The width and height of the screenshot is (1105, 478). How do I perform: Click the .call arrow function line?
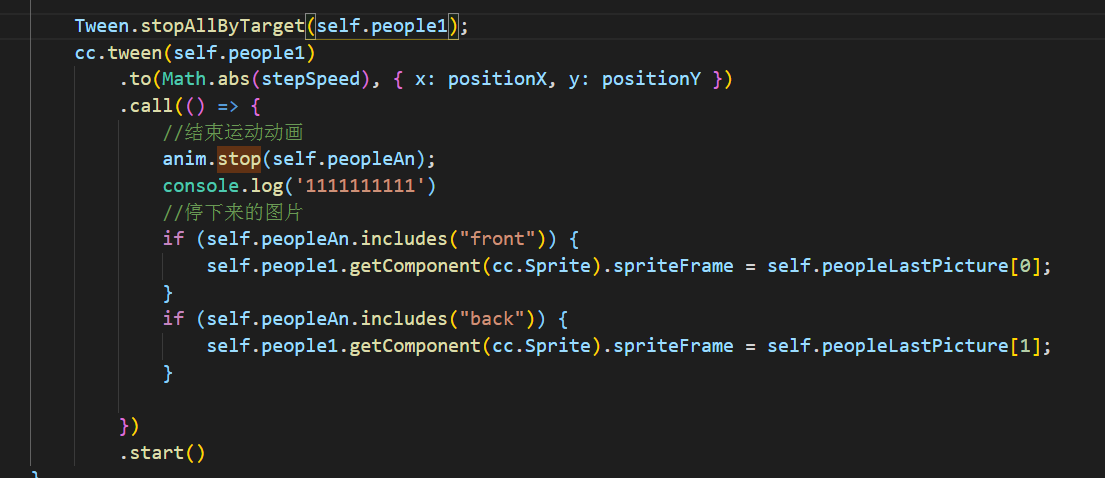tap(190, 106)
